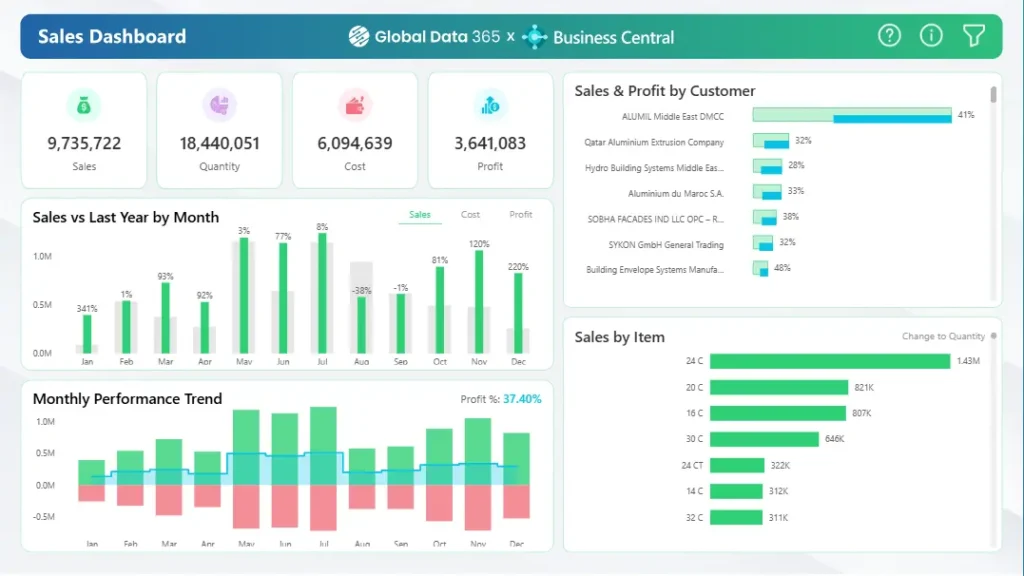
Task: Click the 30 C item bar
Action: [764, 440]
